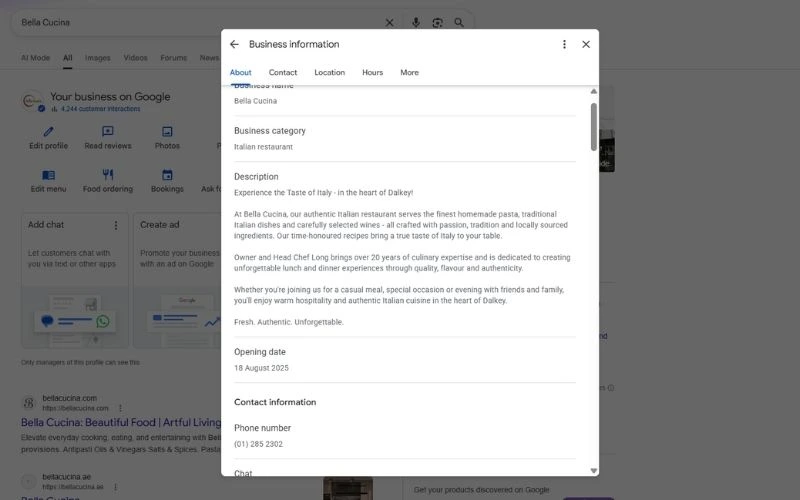Go back using the dialog's back arrow
Screen dimensions: 800x500
pos(234,44)
